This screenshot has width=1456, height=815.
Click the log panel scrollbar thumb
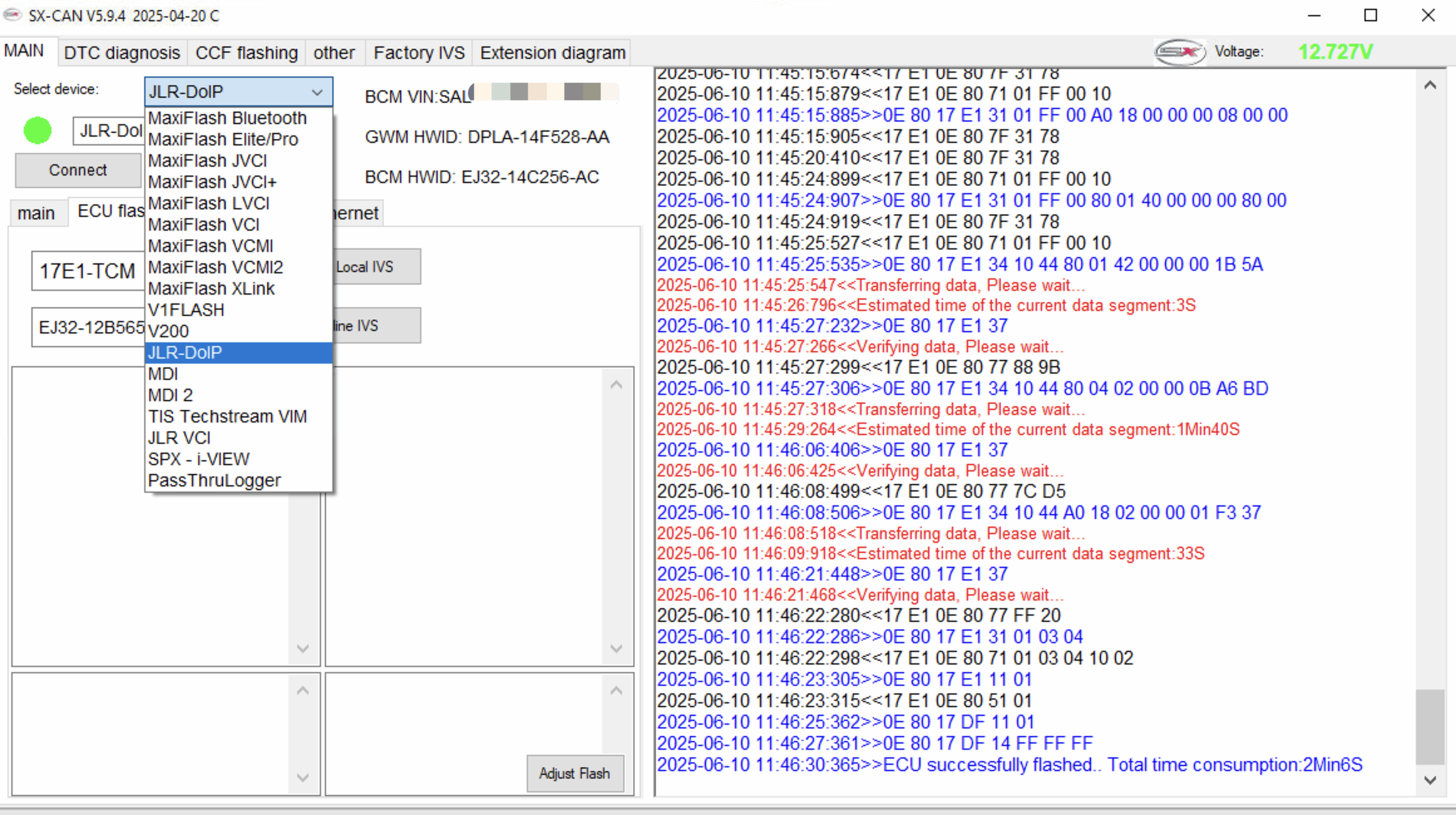point(1430,727)
